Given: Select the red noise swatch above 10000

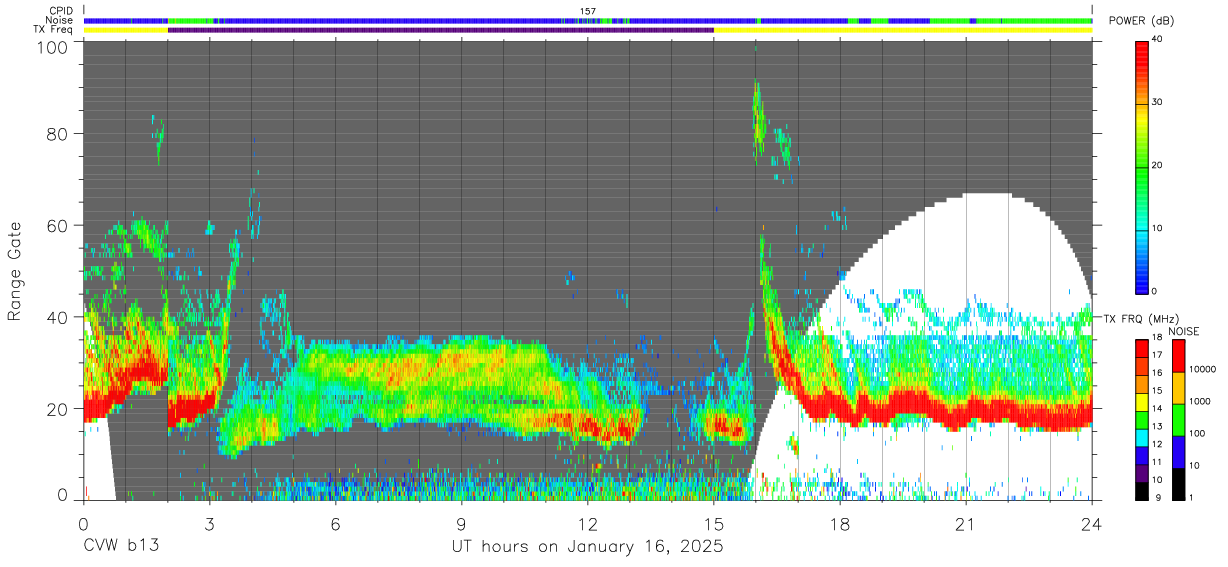Looking at the screenshot, I should pyautogui.click(x=1178, y=356).
